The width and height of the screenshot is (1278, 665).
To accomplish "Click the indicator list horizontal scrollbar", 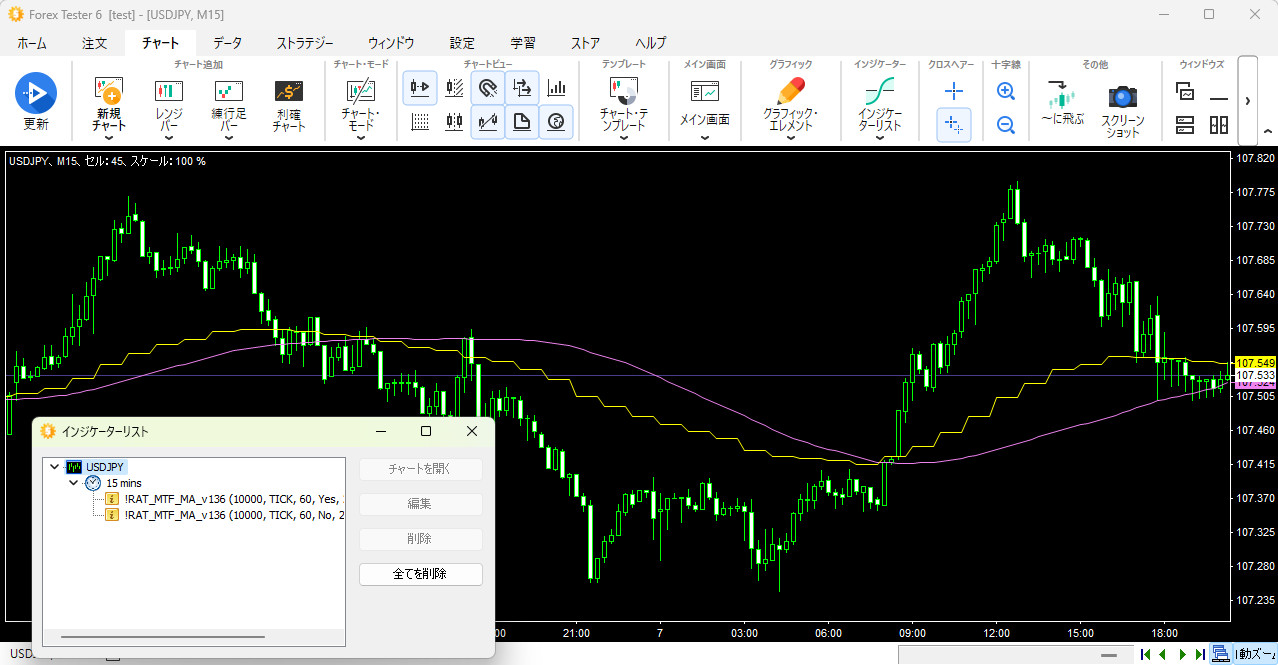I will 163,636.
